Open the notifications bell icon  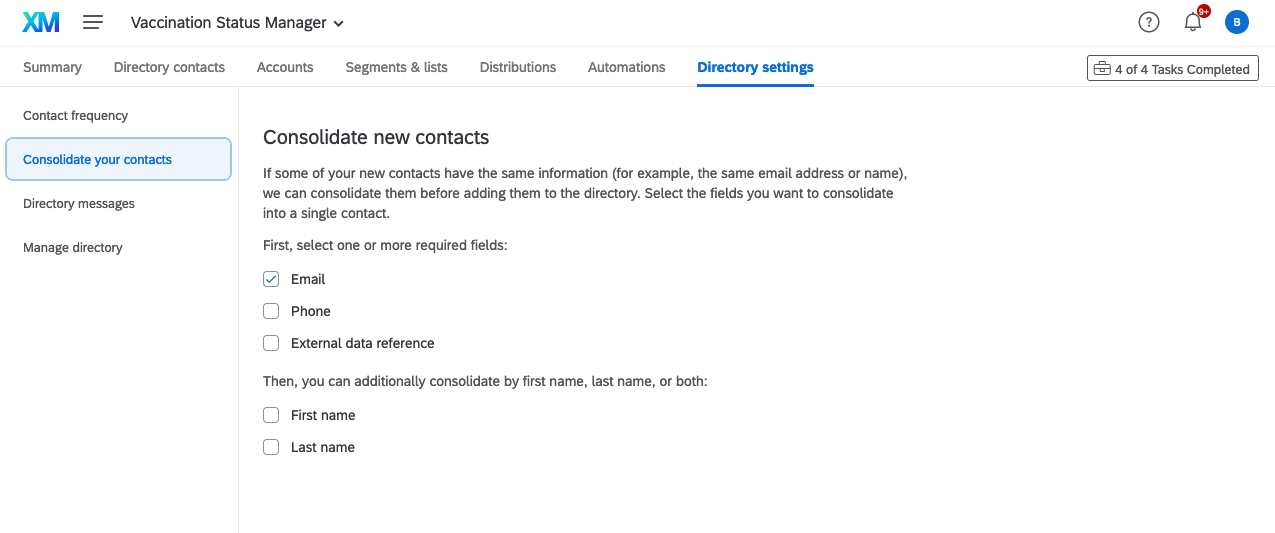point(1192,22)
